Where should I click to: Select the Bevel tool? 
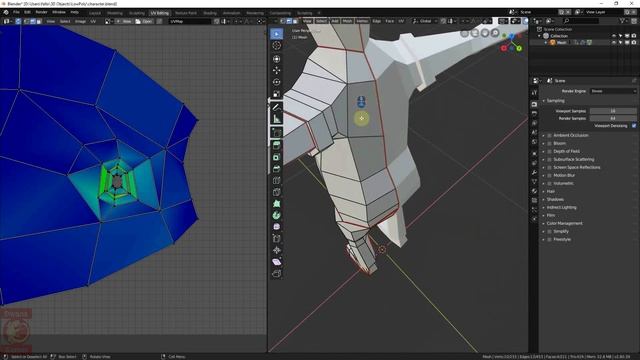[x=277, y=169]
